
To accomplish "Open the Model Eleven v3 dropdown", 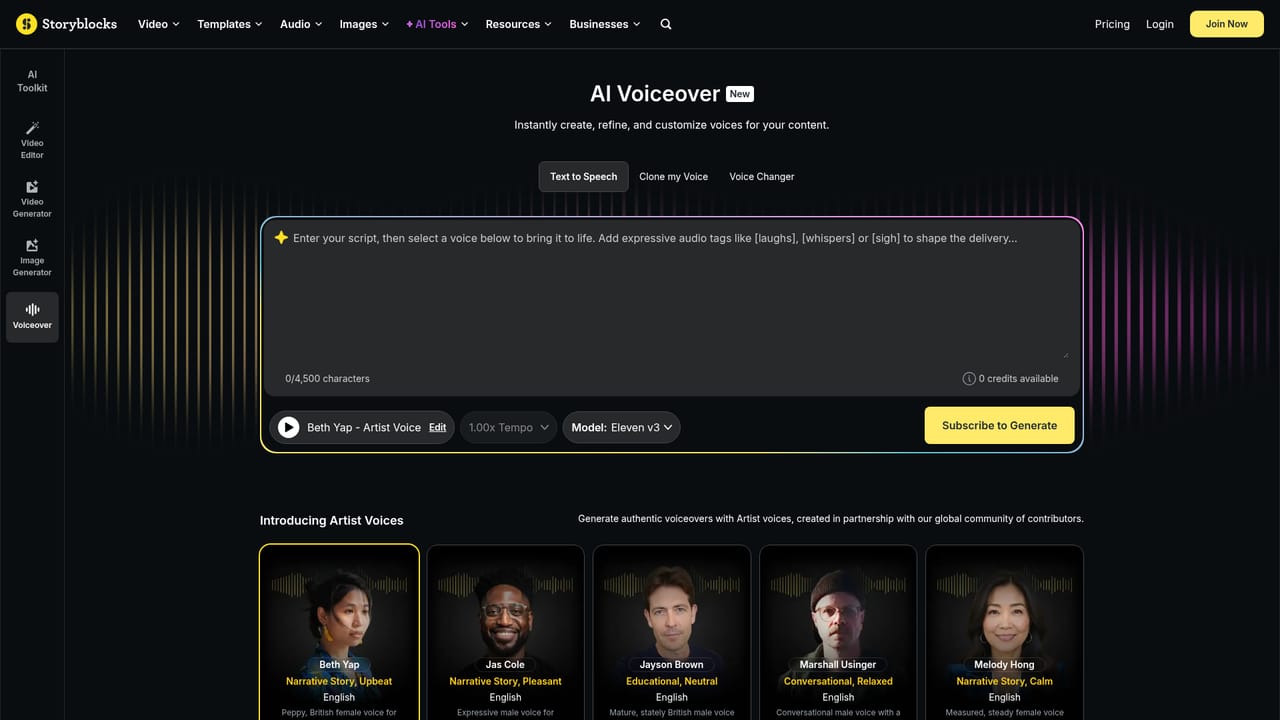I will pyautogui.click(x=622, y=427).
